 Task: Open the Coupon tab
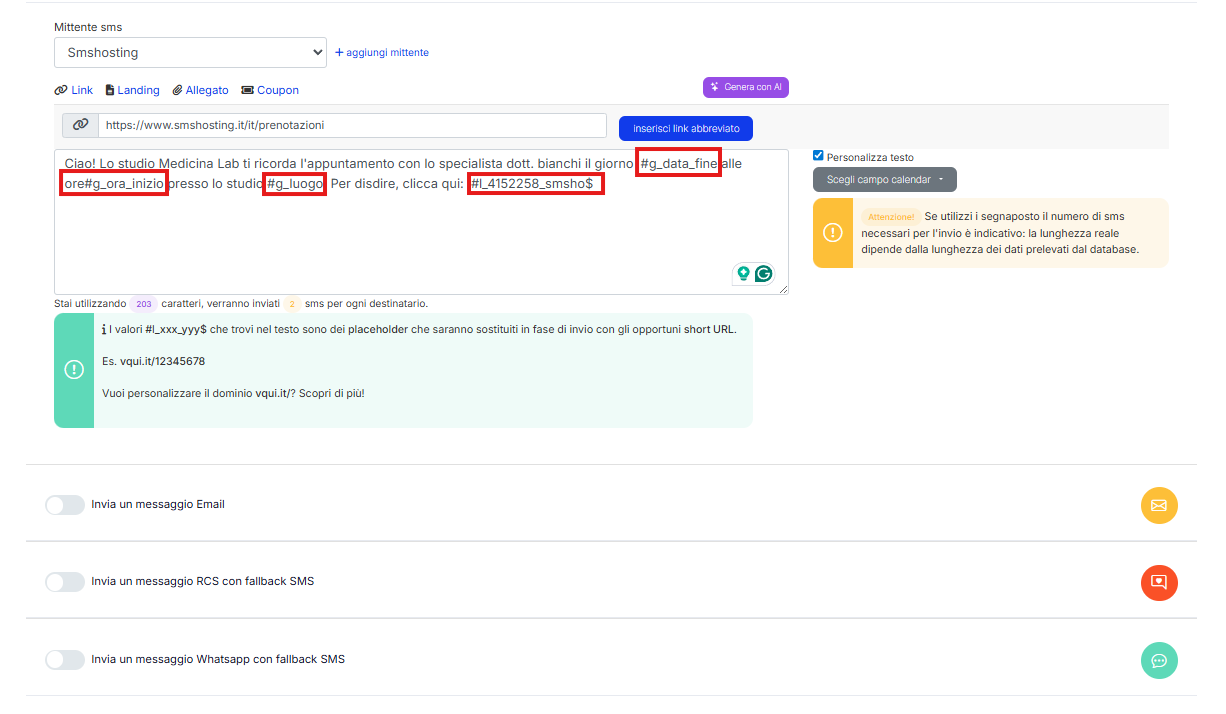(270, 90)
